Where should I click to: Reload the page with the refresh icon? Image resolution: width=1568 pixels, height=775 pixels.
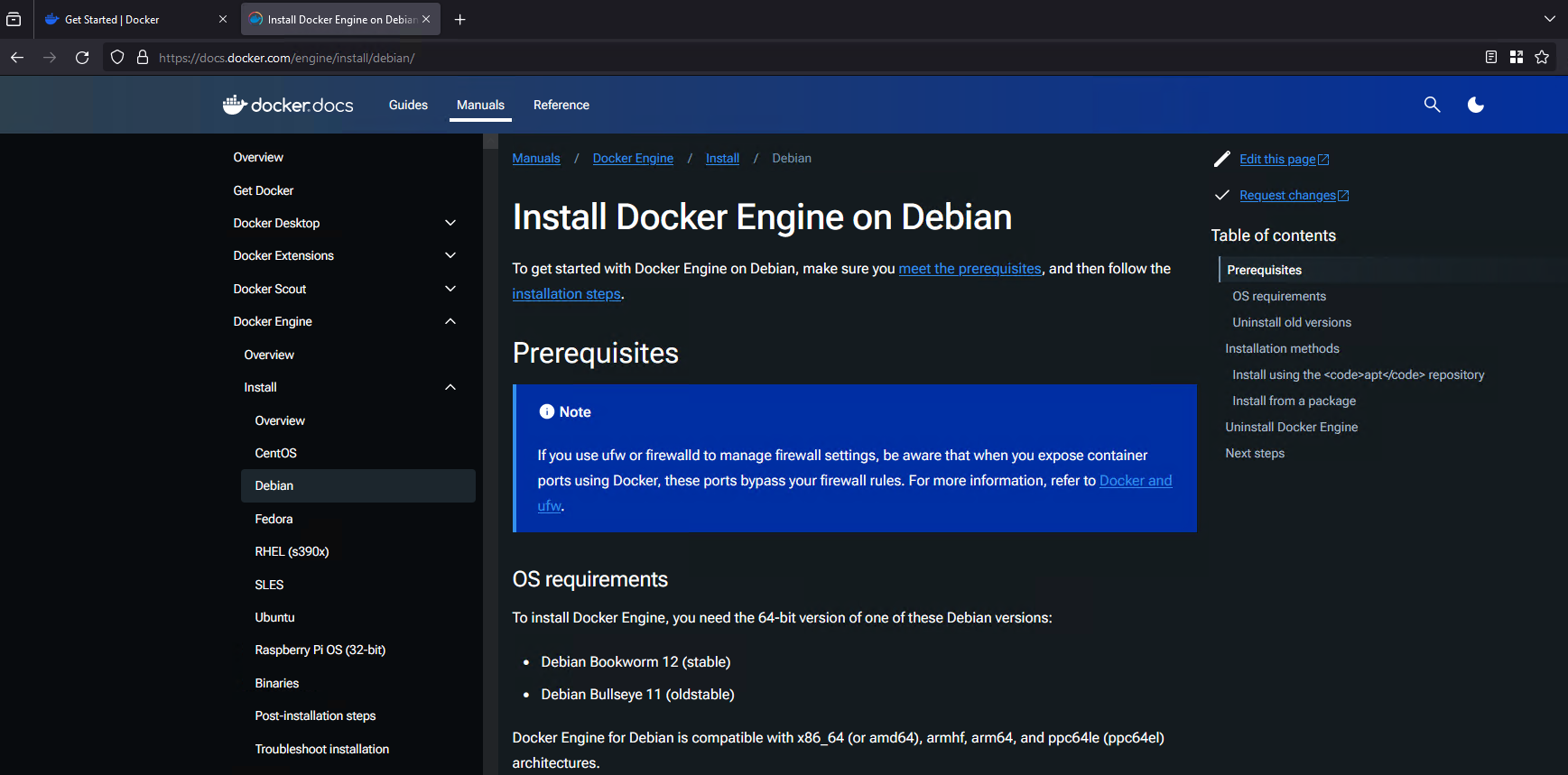(x=82, y=58)
